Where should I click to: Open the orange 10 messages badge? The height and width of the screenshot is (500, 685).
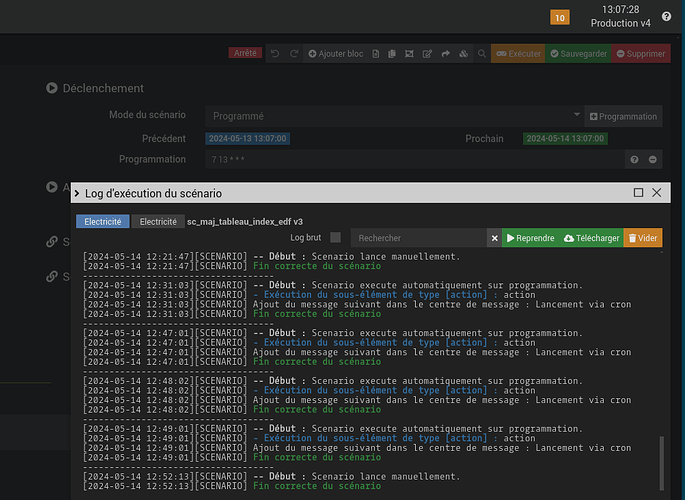coord(560,18)
